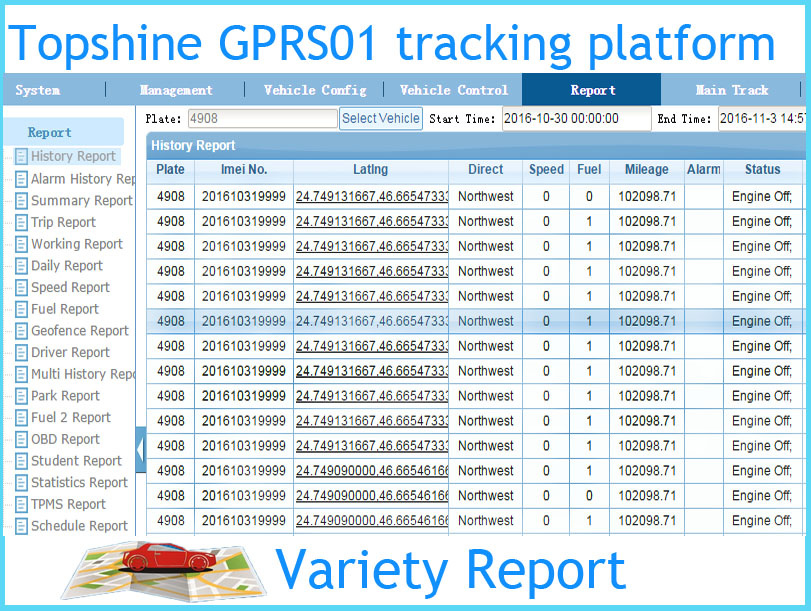
Task: Open Park Report in the sidebar
Action: tap(65, 396)
